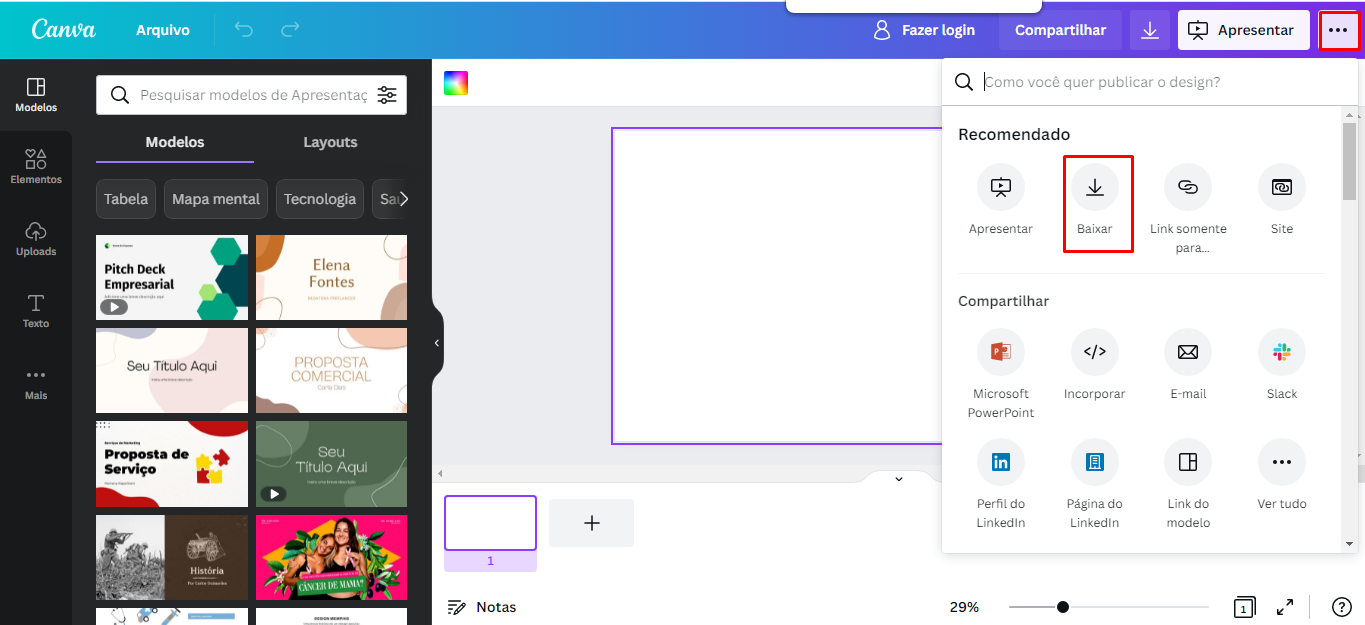Select the Tecnologia category chip
1365x625 pixels.
point(320,199)
